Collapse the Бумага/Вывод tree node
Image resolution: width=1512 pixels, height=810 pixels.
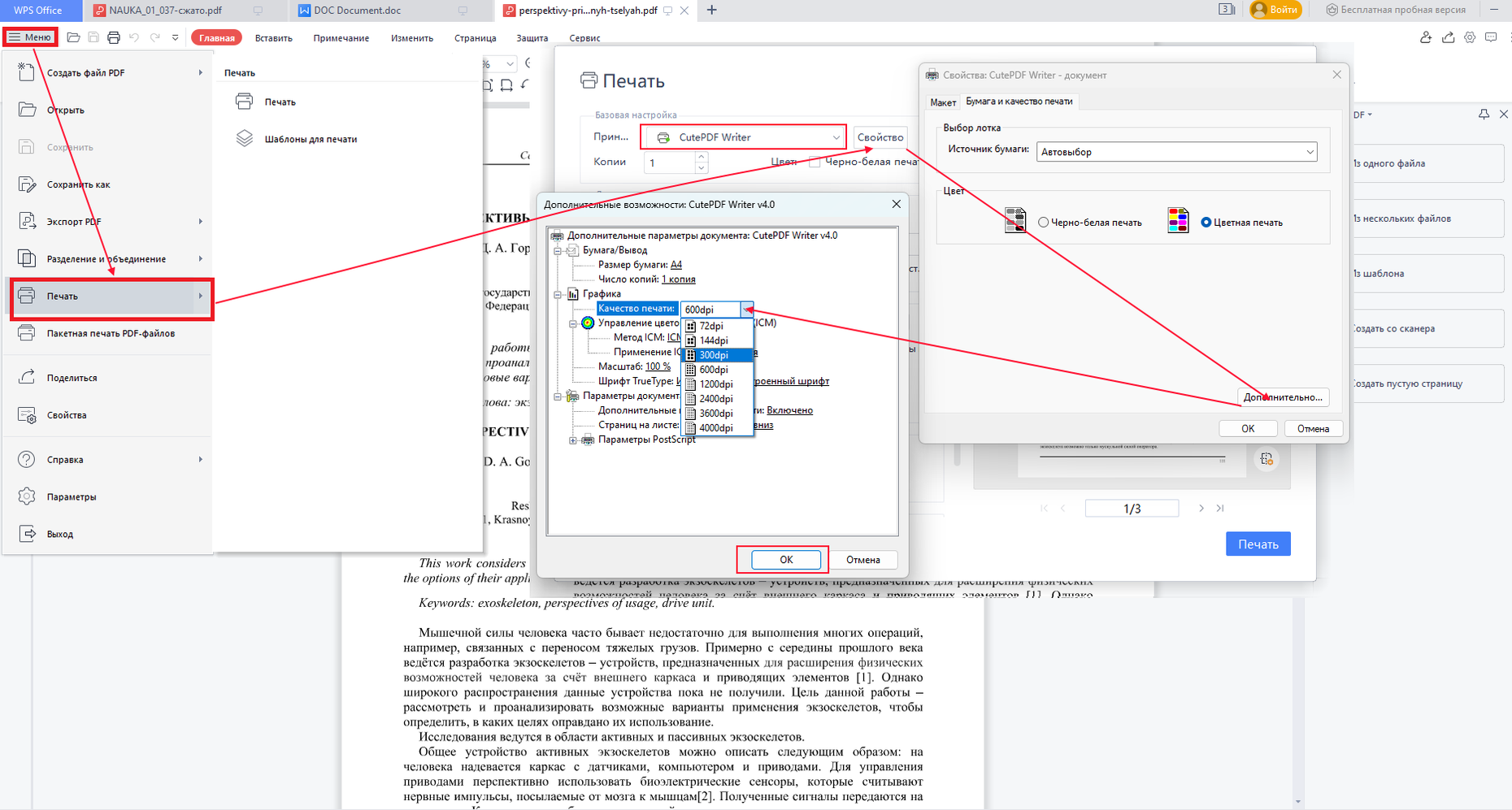[558, 250]
